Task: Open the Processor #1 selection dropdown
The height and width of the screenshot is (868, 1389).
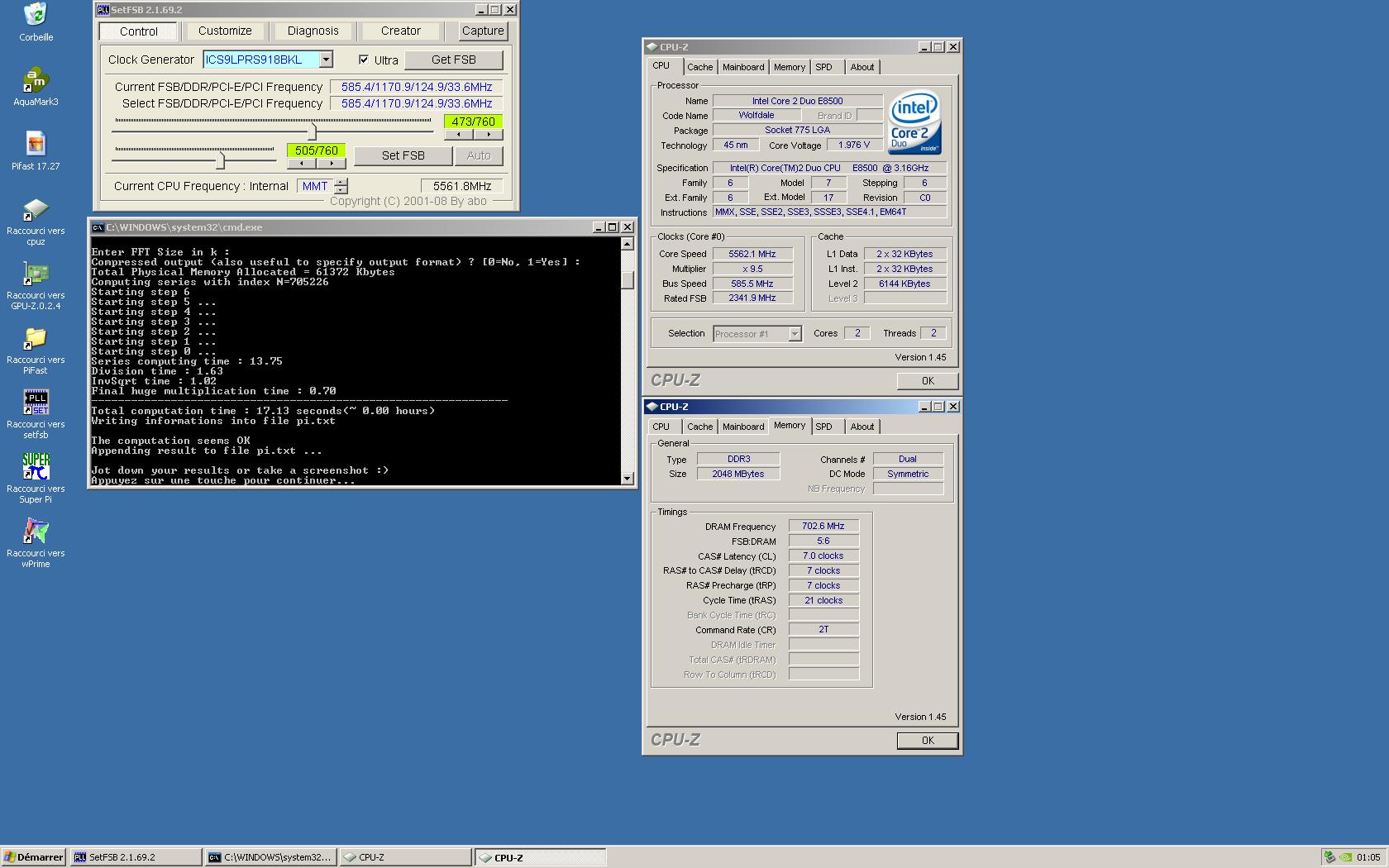Action: (x=795, y=334)
